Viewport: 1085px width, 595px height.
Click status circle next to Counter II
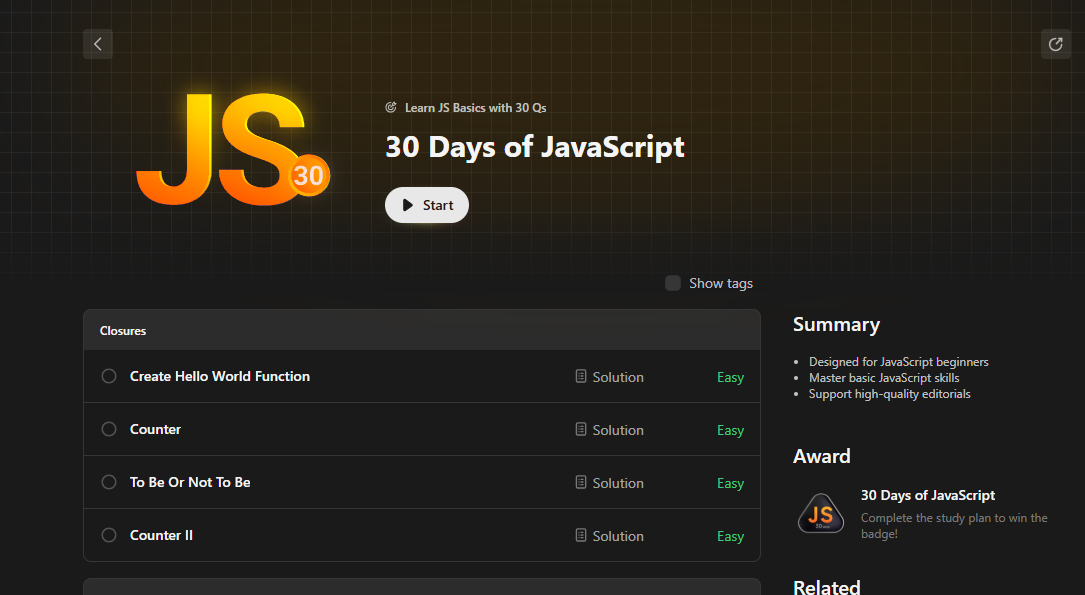tap(109, 535)
